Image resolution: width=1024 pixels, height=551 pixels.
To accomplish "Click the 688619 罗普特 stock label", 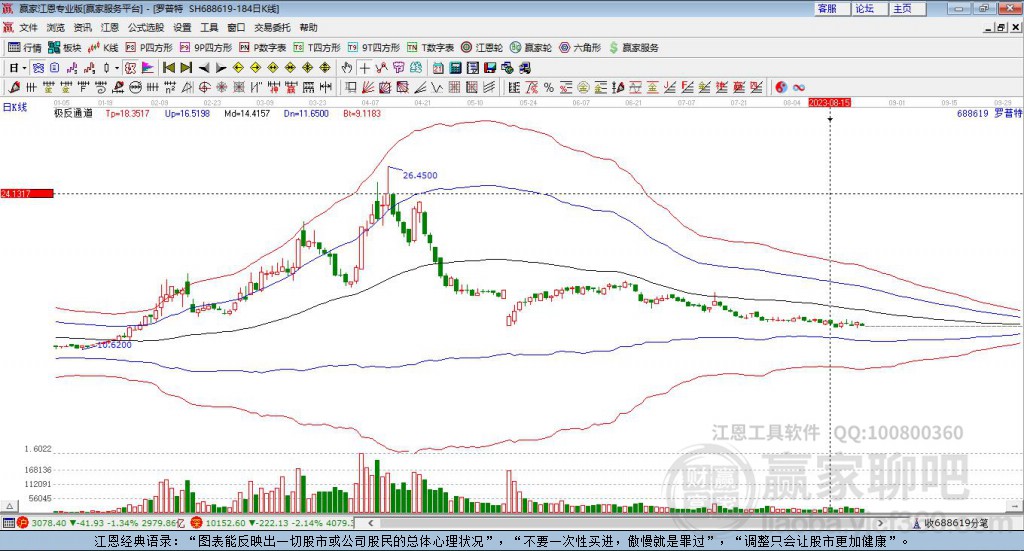I will point(989,113).
